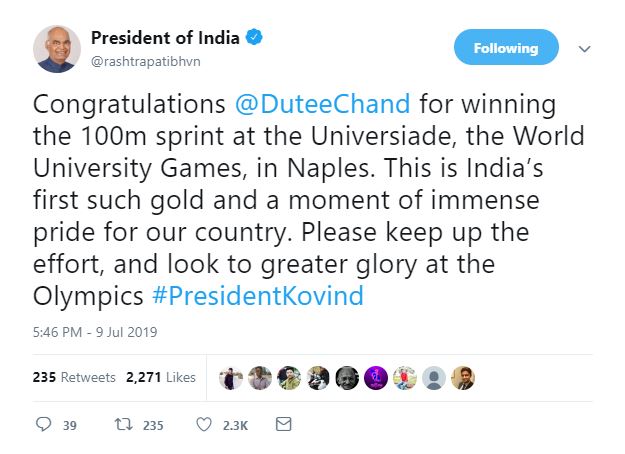Click the purple liker avatar

point(376,378)
